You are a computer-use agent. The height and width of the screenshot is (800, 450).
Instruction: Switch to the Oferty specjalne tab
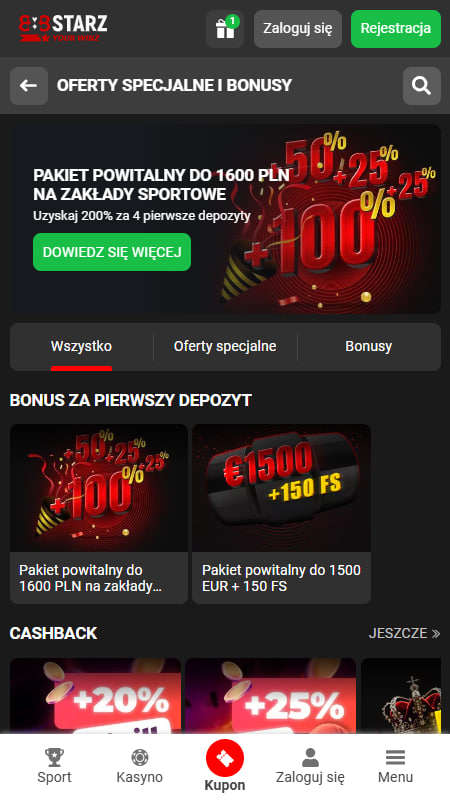pos(225,346)
